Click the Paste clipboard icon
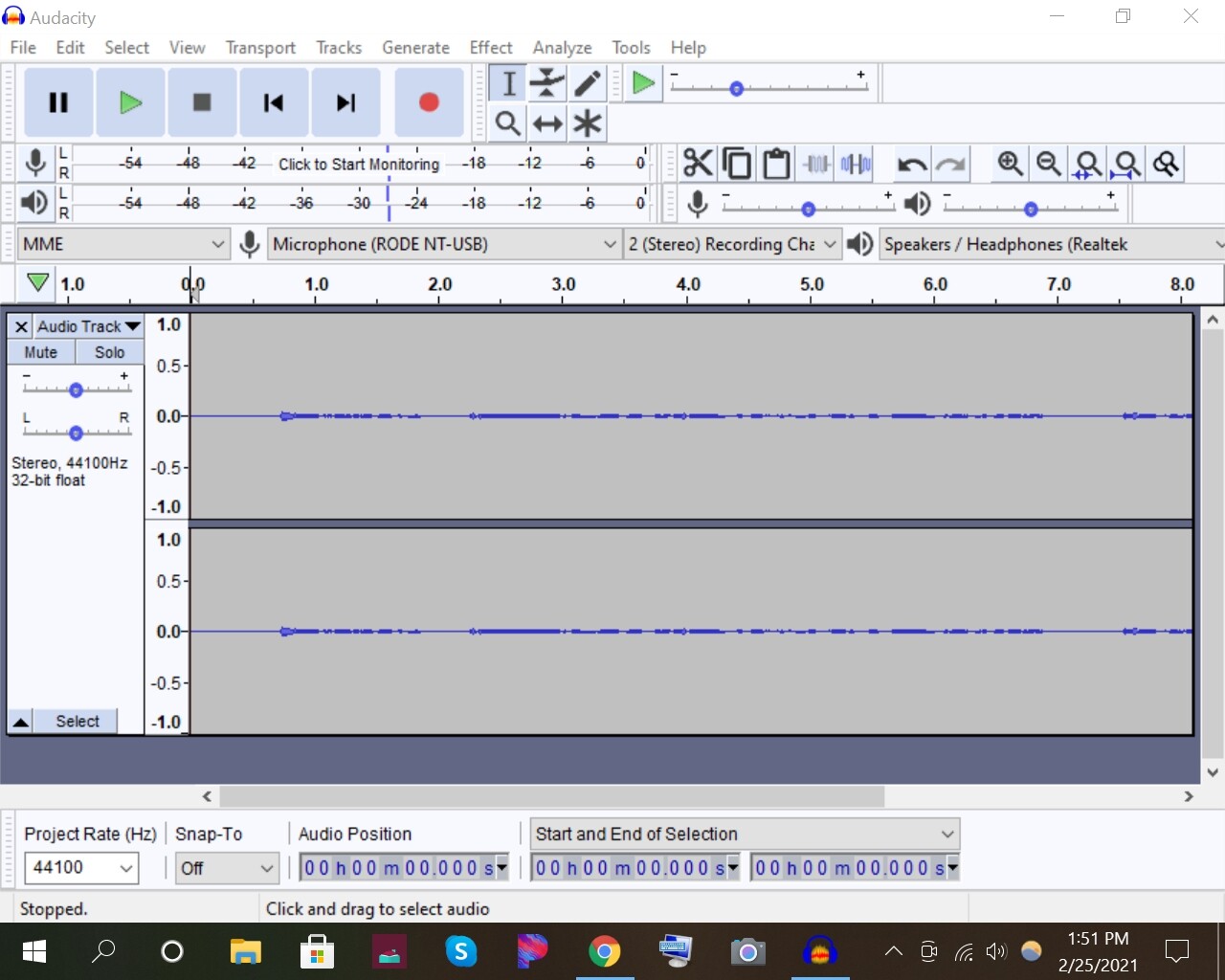1225x980 pixels. click(776, 164)
